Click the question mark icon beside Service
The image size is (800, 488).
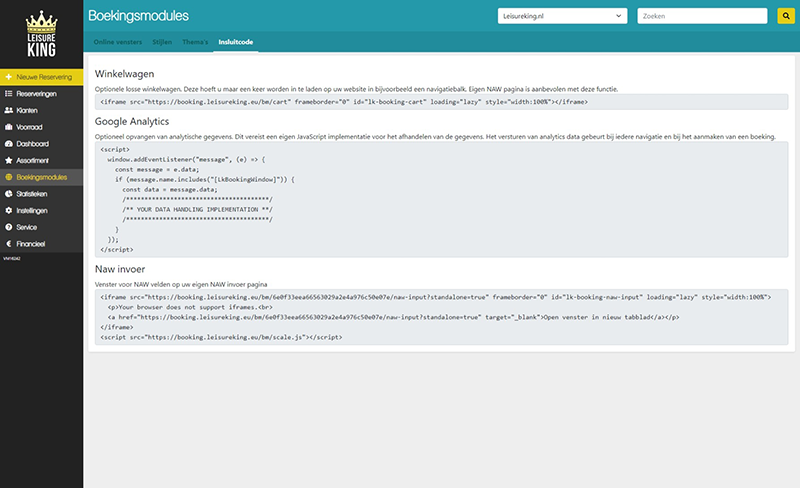pyautogui.click(x=9, y=227)
